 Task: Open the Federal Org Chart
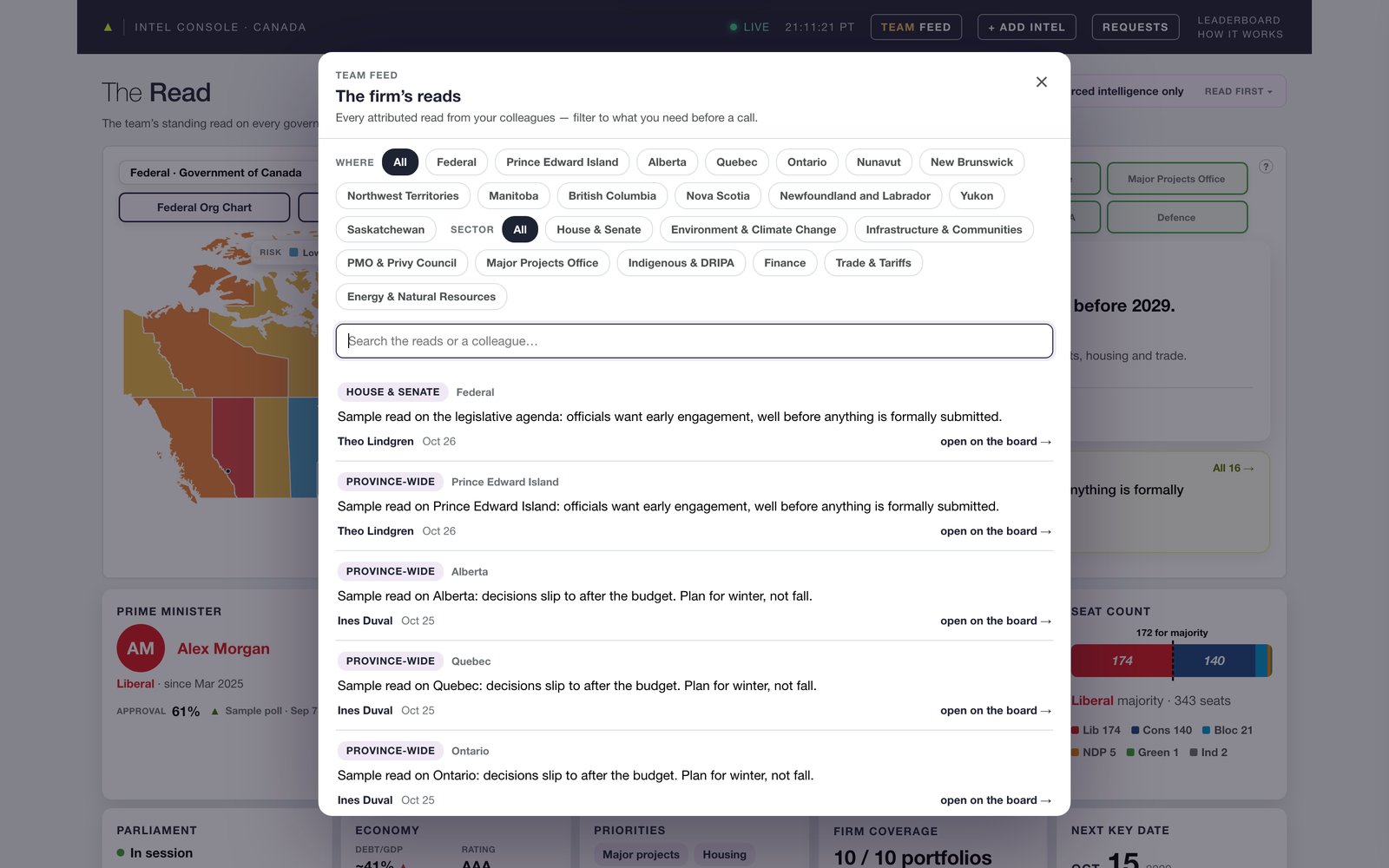204,207
